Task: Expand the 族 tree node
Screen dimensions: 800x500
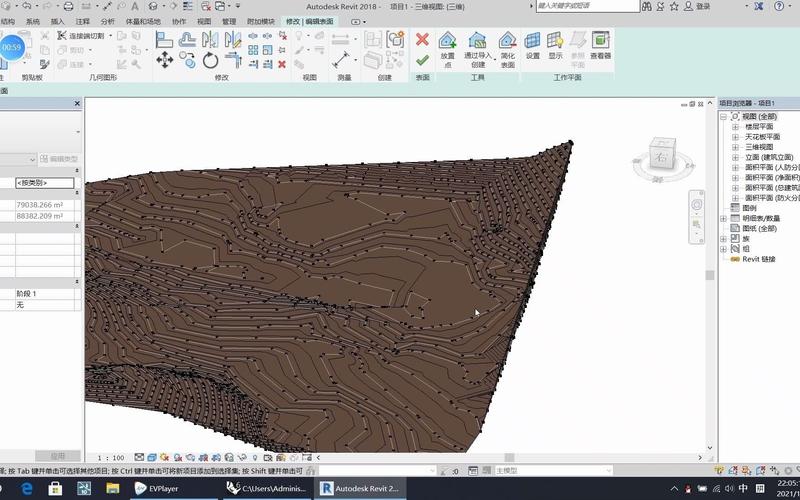Action: click(x=723, y=239)
